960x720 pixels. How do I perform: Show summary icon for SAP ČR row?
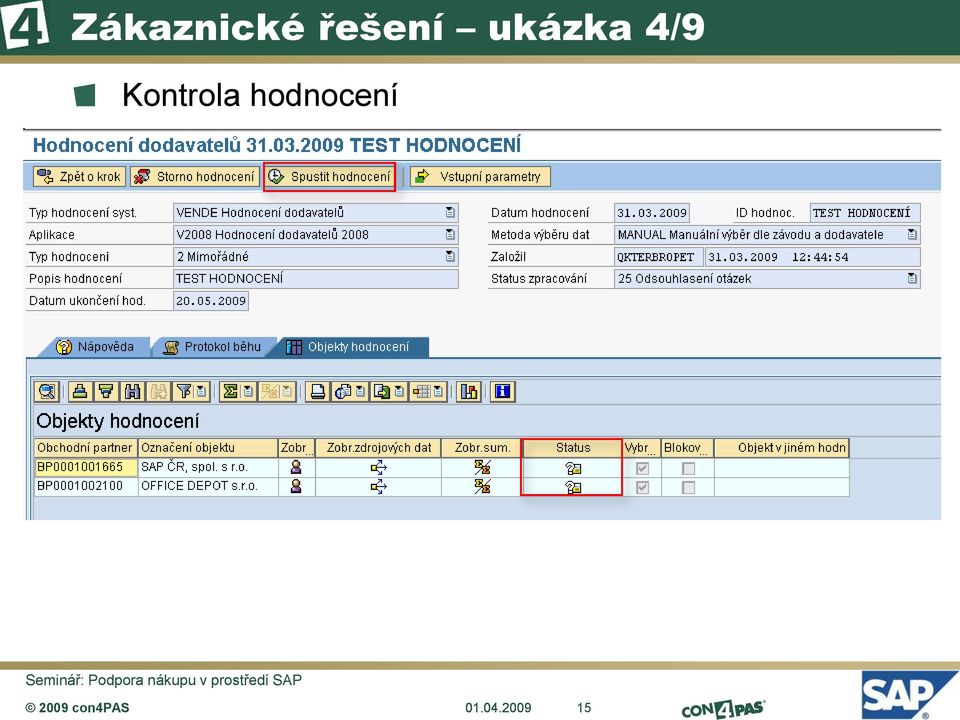point(482,468)
